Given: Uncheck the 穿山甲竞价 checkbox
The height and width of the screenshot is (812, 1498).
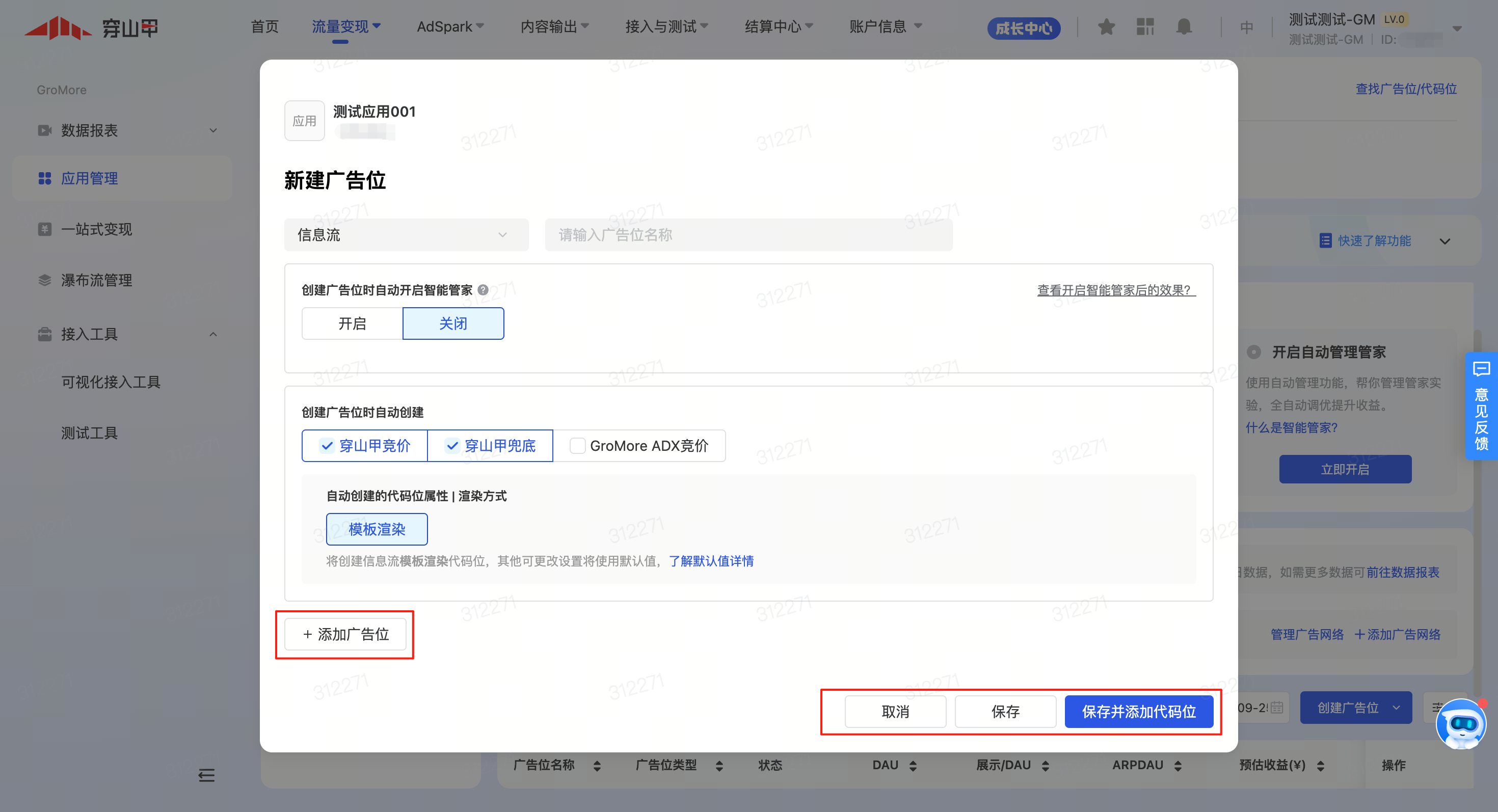Looking at the screenshot, I should 328,446.
